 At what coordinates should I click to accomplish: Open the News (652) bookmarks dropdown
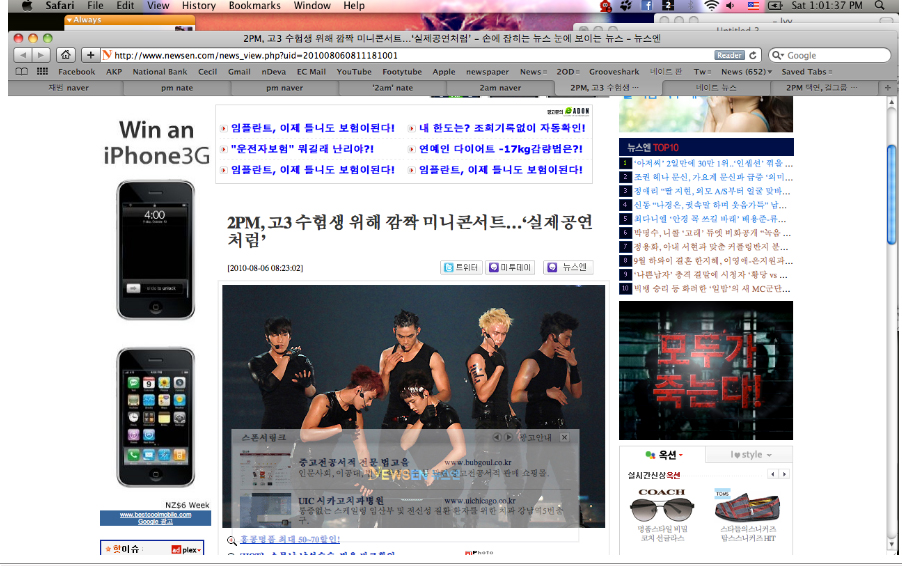click(x=746, y=72)
